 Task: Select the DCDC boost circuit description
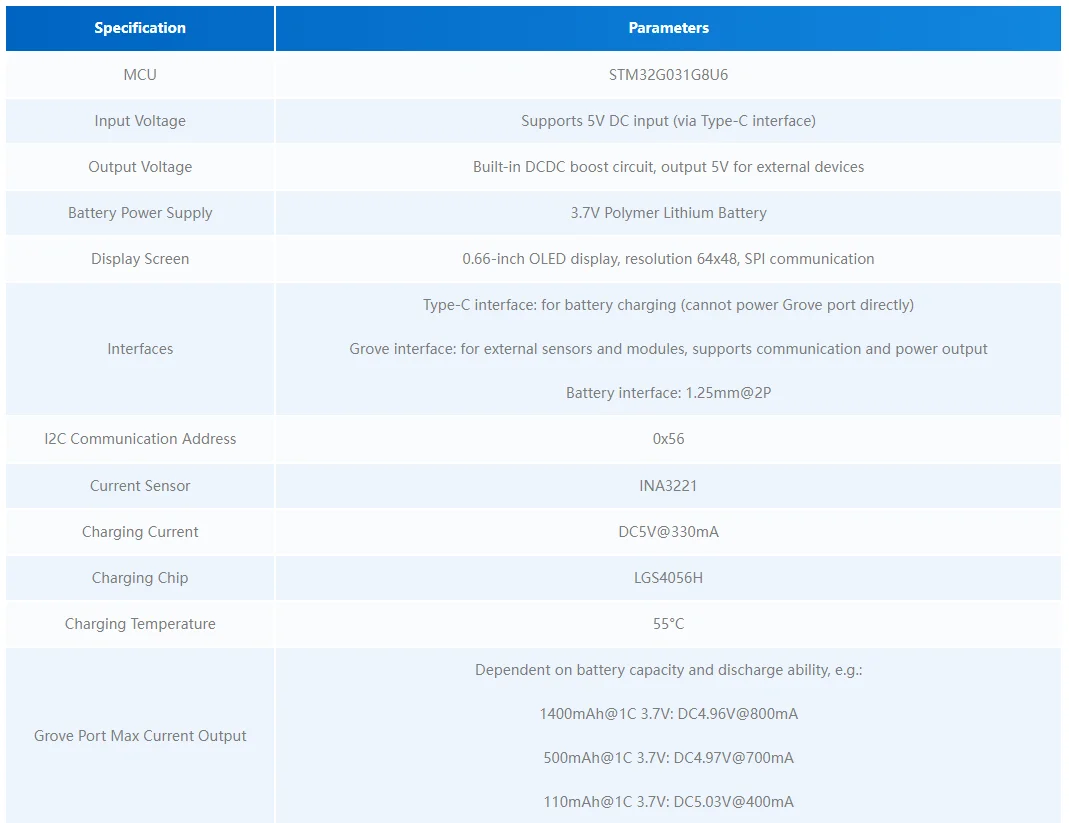point(668,167)
